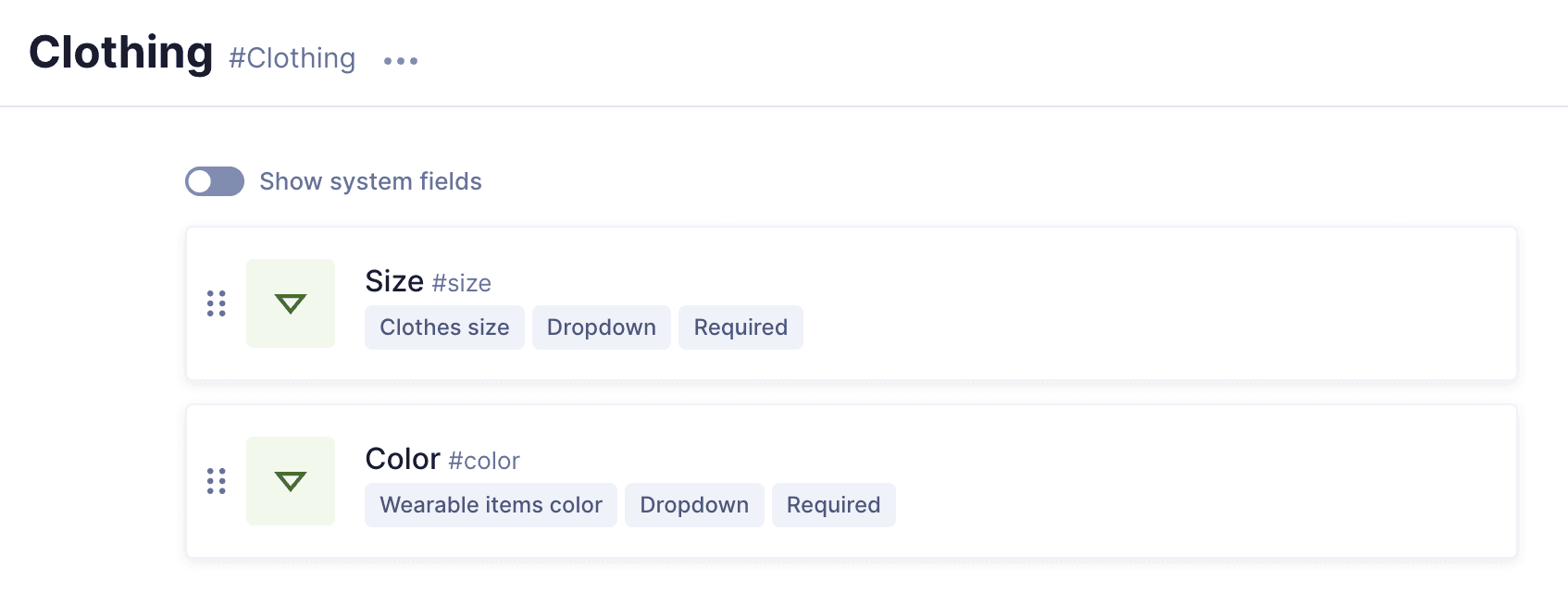
Task: Enable the Show system fields toggle
Action: point(215,181)
